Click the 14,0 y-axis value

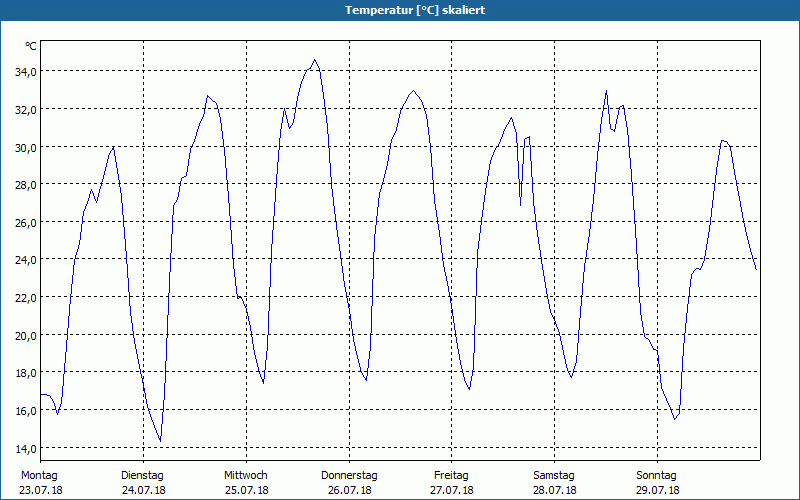[x=26, y=449]
